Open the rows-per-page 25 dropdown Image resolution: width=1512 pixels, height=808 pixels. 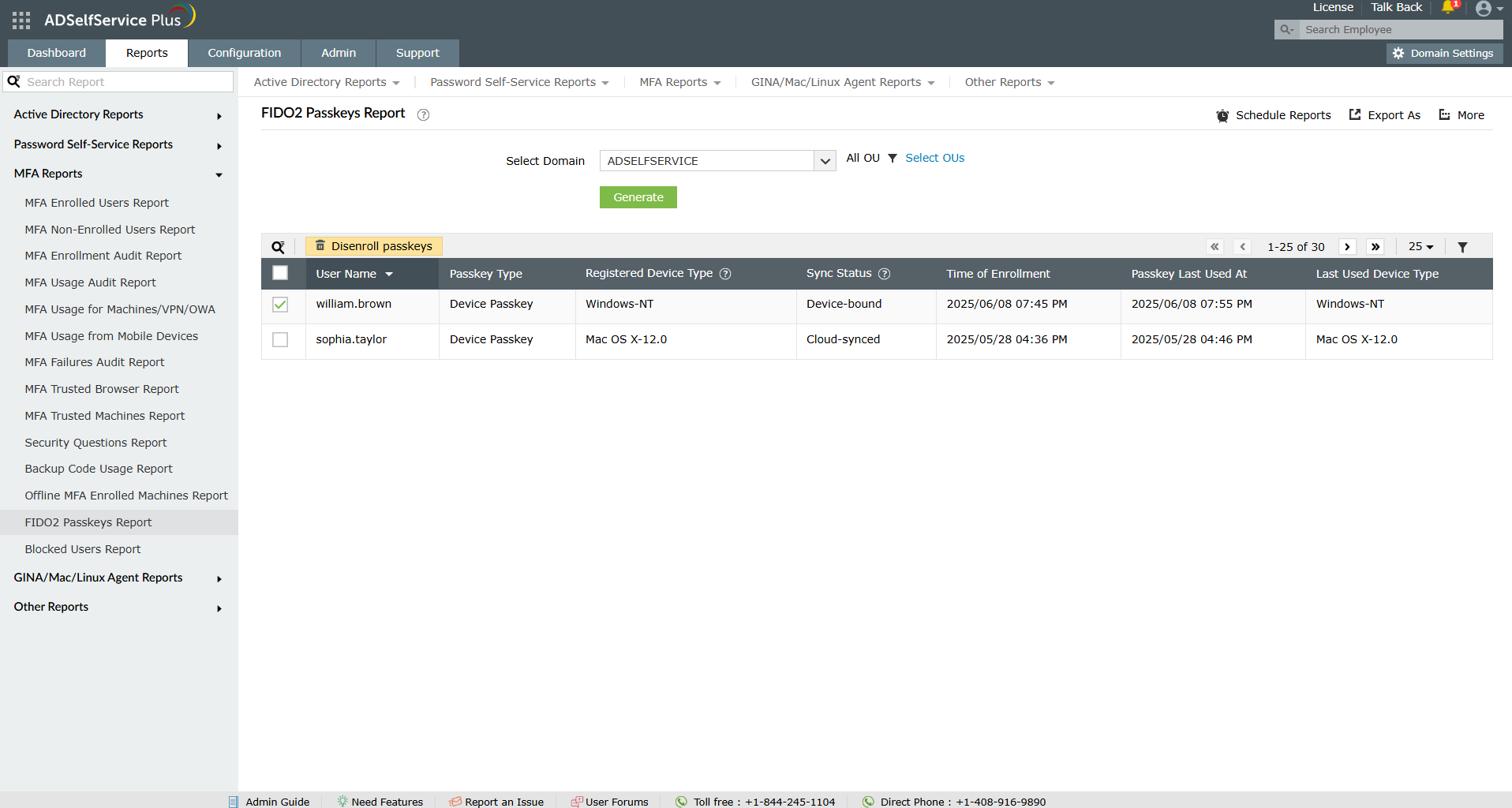click(x=1420, y=247)
